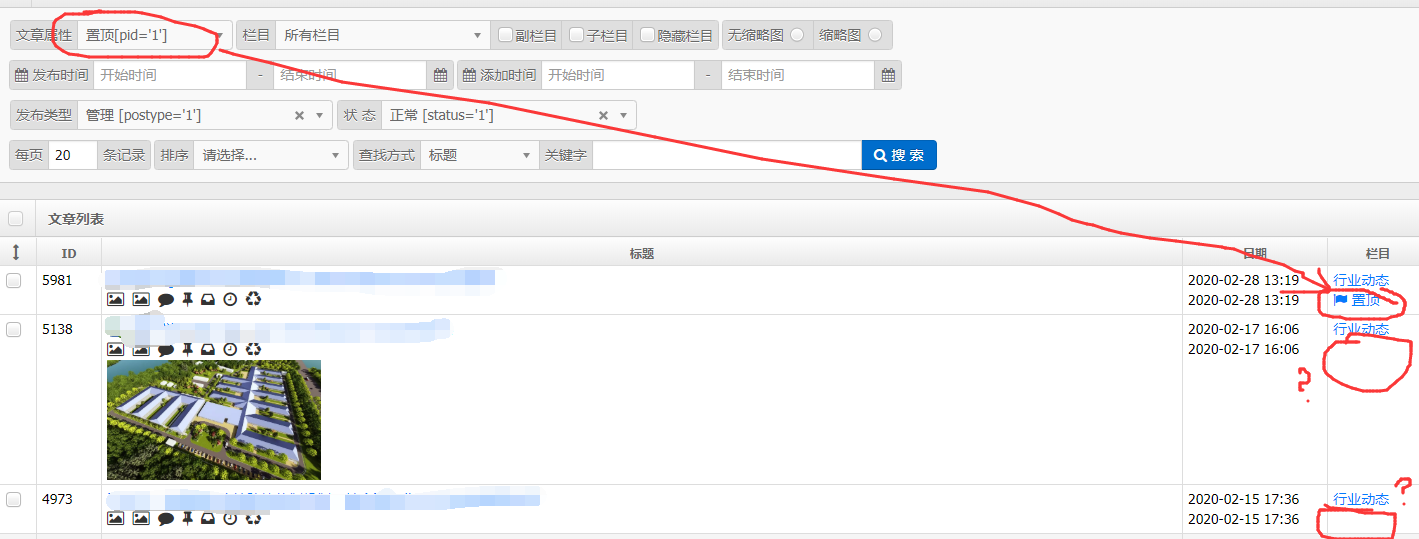Click the 日期 column header
The width and height of the screenshot is (1419, 539).
pos(1255,253)
